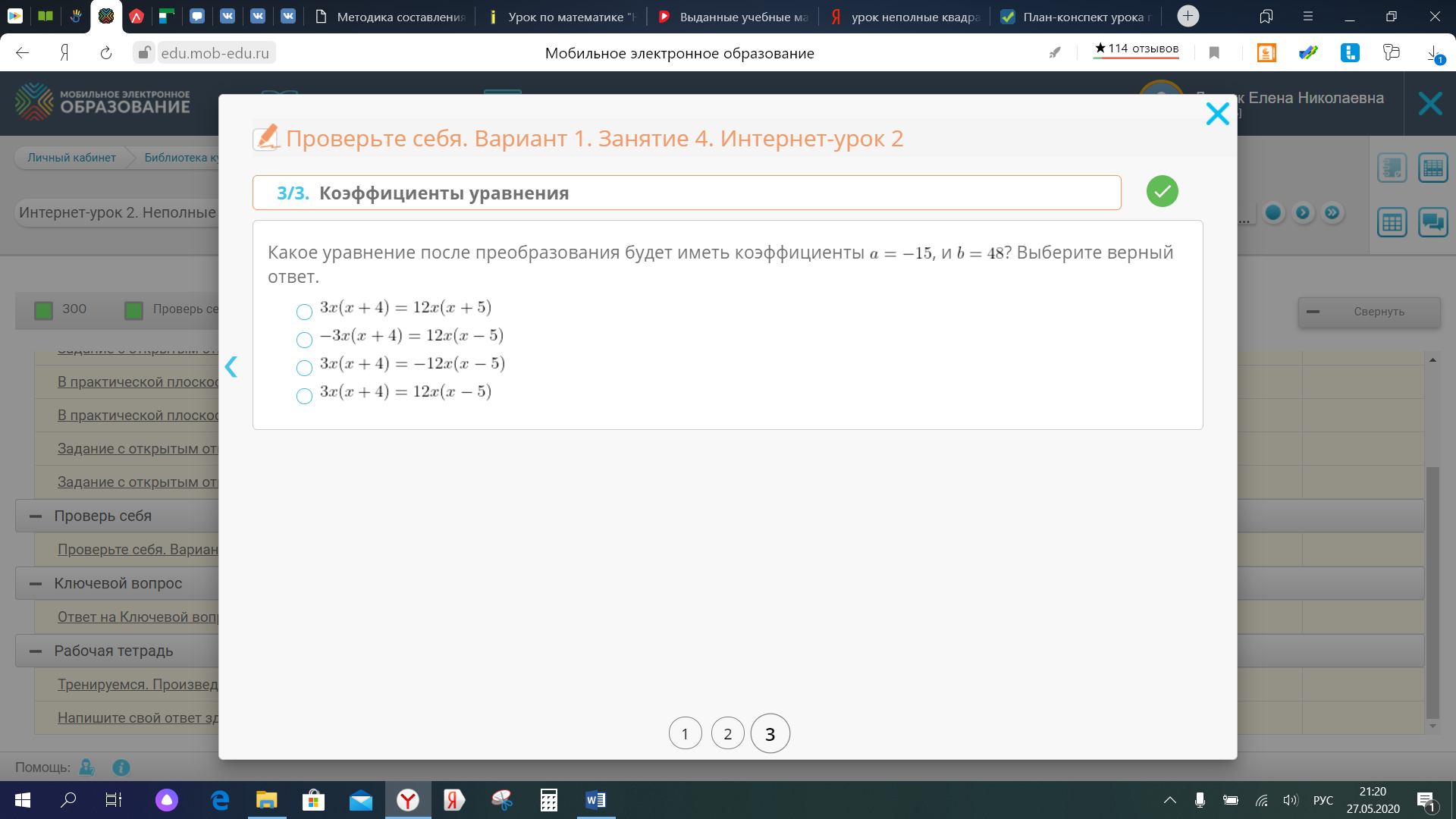This screenshot has width=1456, height=819.
Task: Choose answer 3x(x+4)=−12x(x−5)
Action: point(304,368)
